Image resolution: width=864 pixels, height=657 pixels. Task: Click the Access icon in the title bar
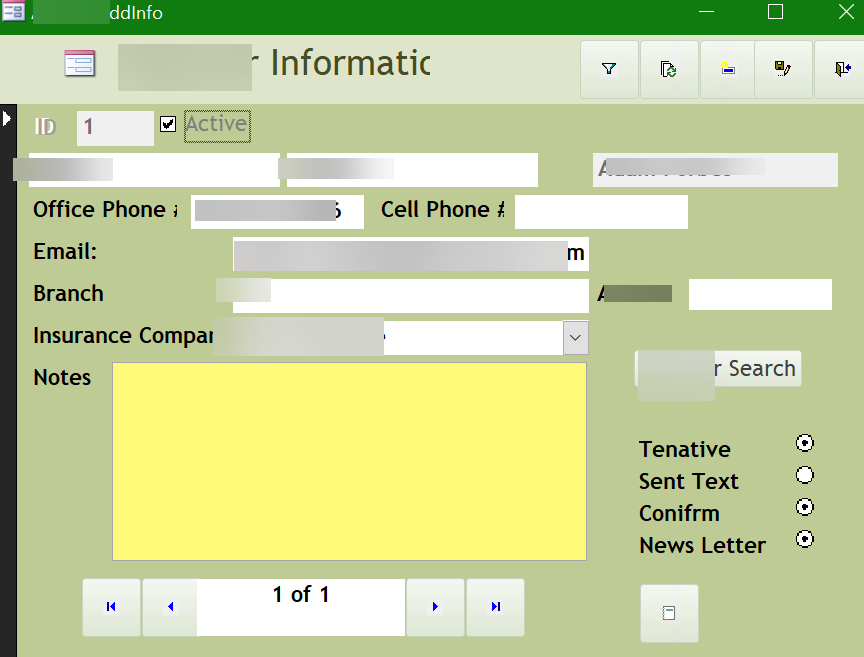pyautogui.click(x=14, y=13)
